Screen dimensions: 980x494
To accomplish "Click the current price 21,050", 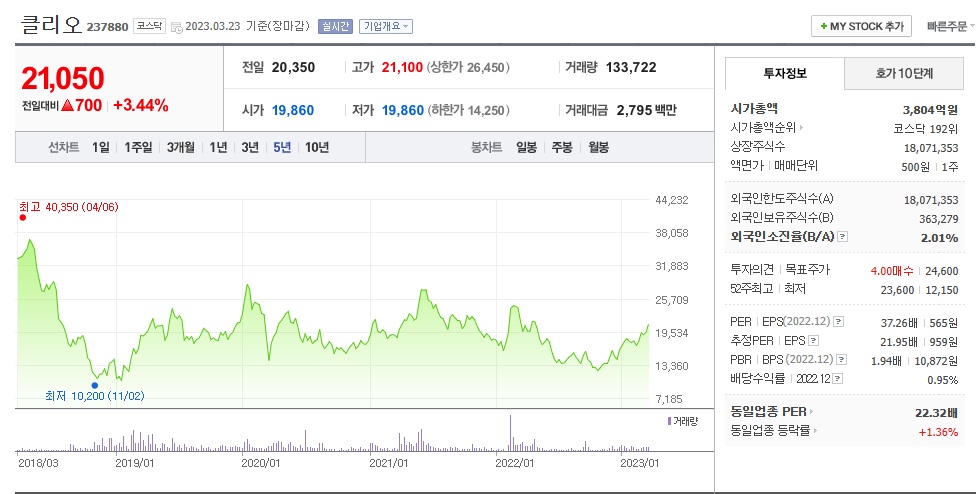I will (62, 79).
